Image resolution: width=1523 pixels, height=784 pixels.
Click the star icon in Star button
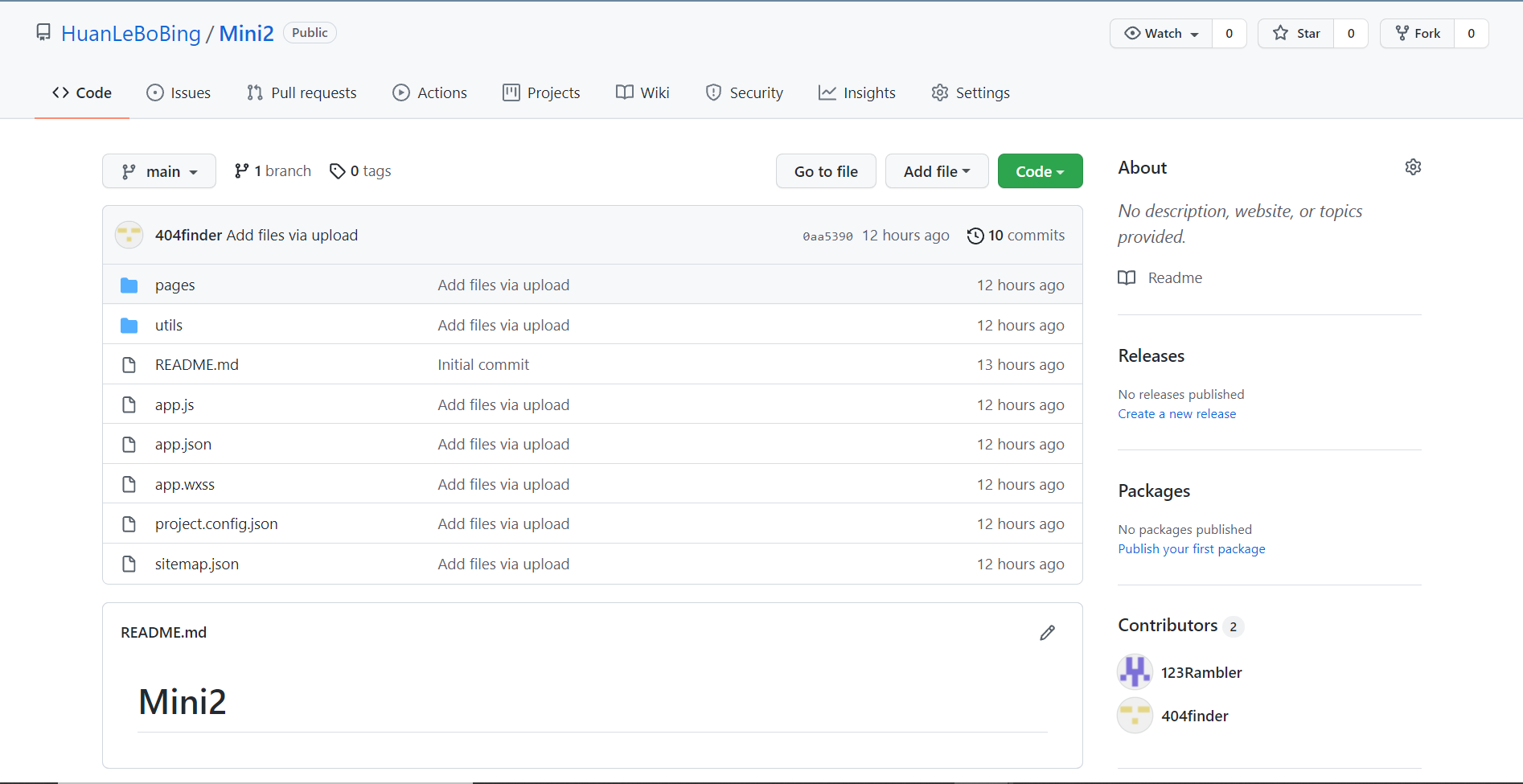tap(1280, 33)
